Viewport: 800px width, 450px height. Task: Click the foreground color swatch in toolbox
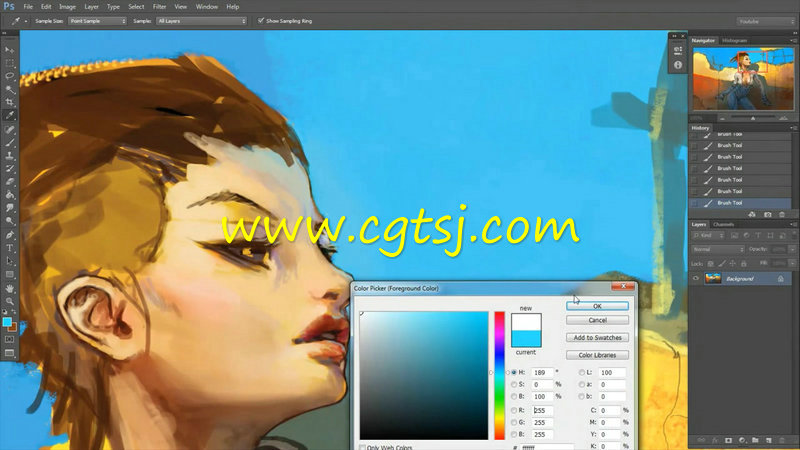tap(7, 321)
